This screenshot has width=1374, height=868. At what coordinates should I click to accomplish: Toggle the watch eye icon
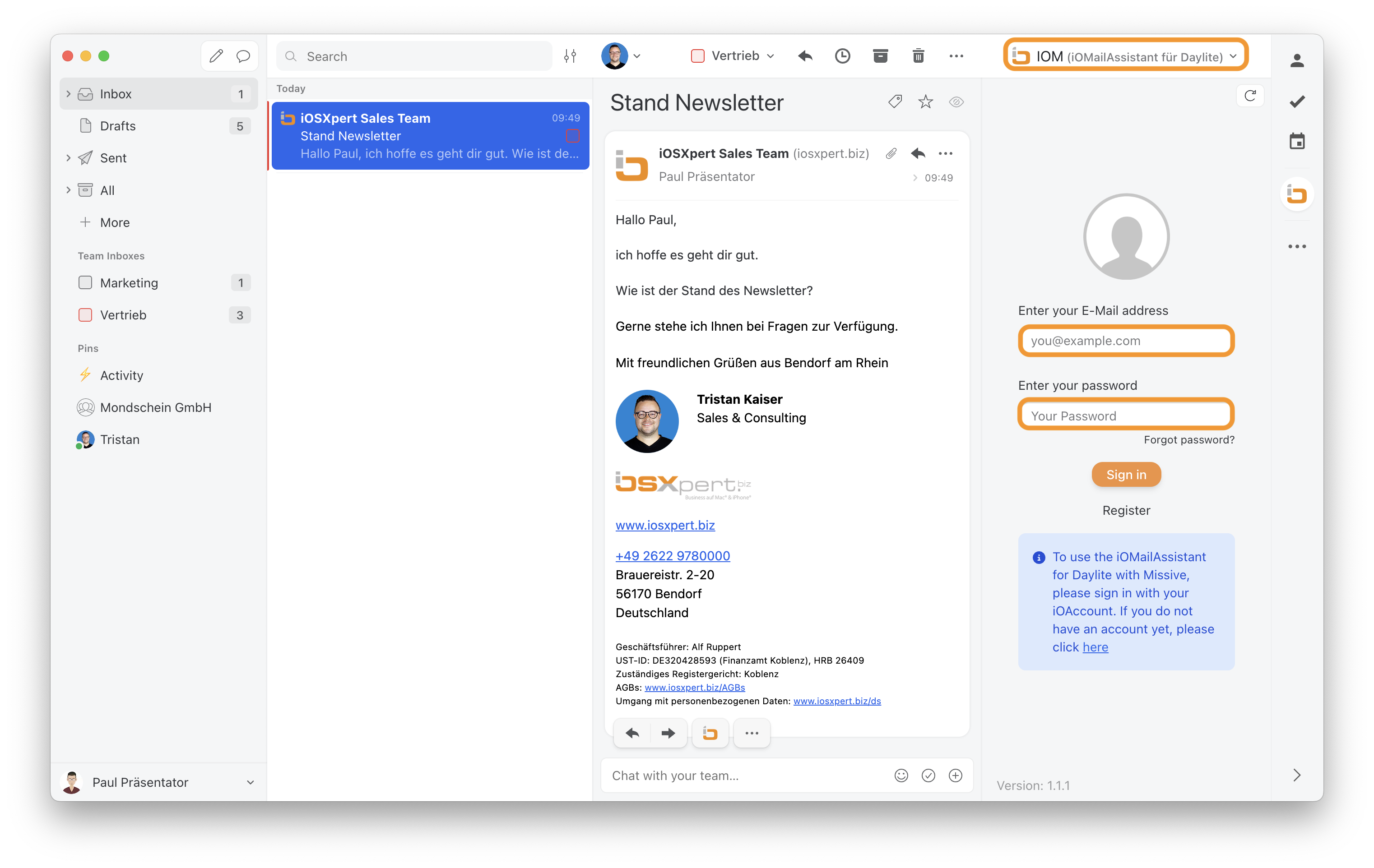point(956,102)
